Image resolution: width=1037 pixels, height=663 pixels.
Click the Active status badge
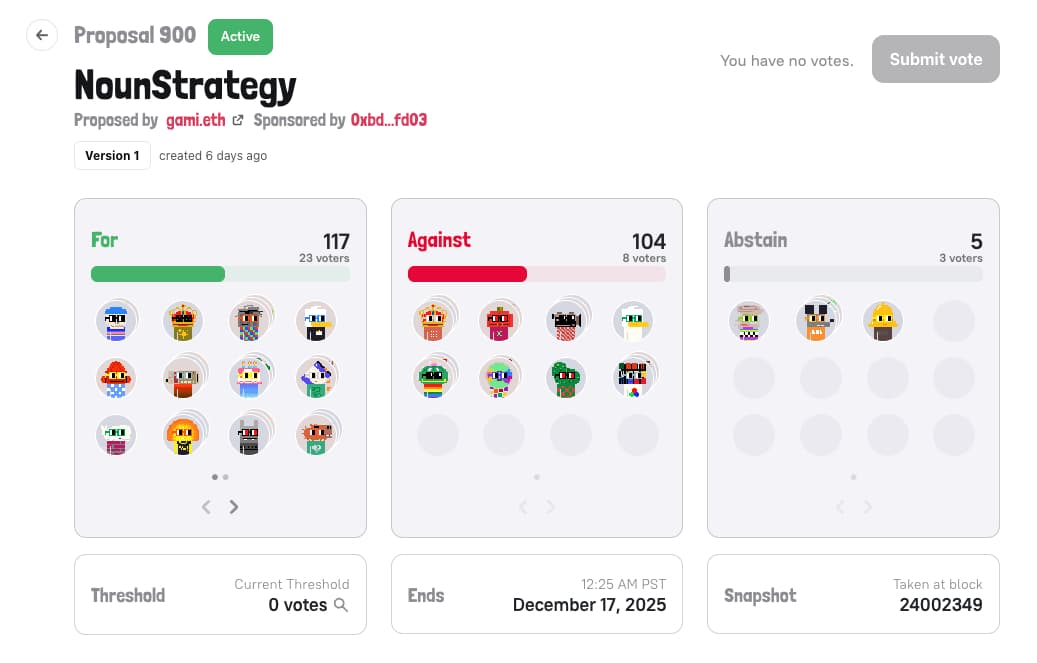(240, 36)
